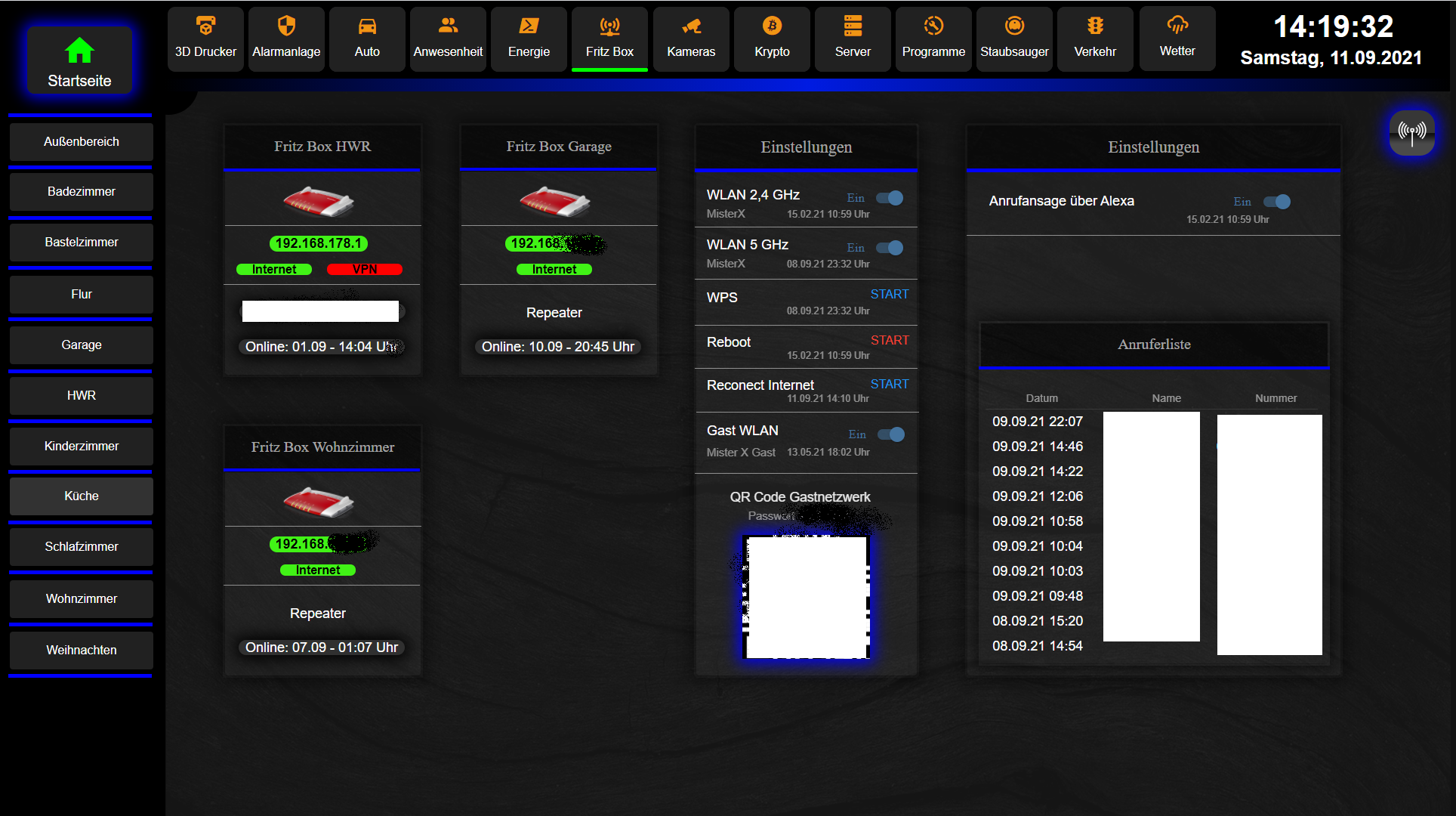Open the Kinderzimmer room button
Viewport: 1456px width, 816px height.
pyautogui.click(x=82, y=446)
